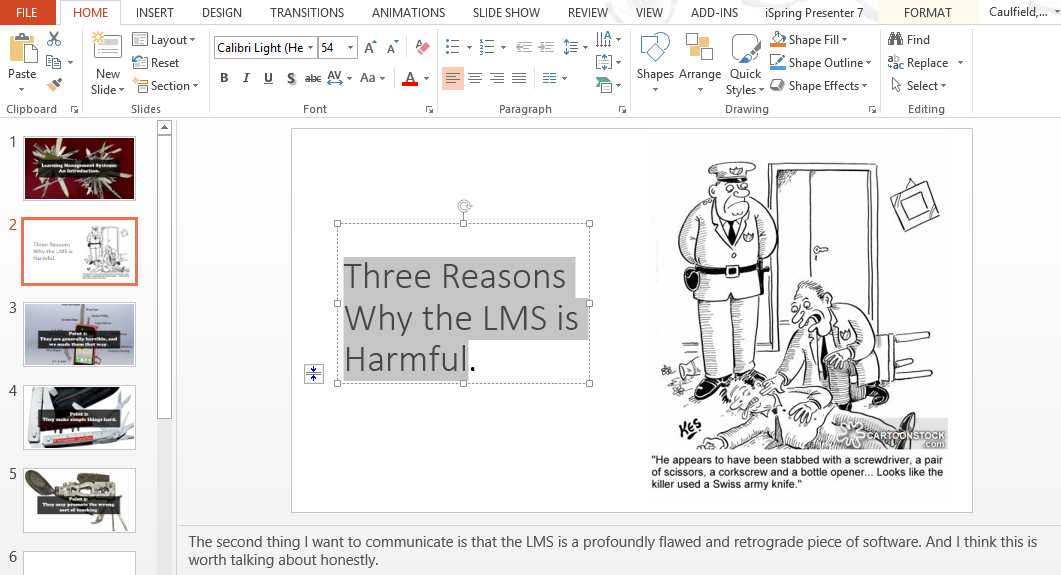Switch to the TRANSITIONS ribbon tab
Screen dimensions: 1061x575
[306, 13]
